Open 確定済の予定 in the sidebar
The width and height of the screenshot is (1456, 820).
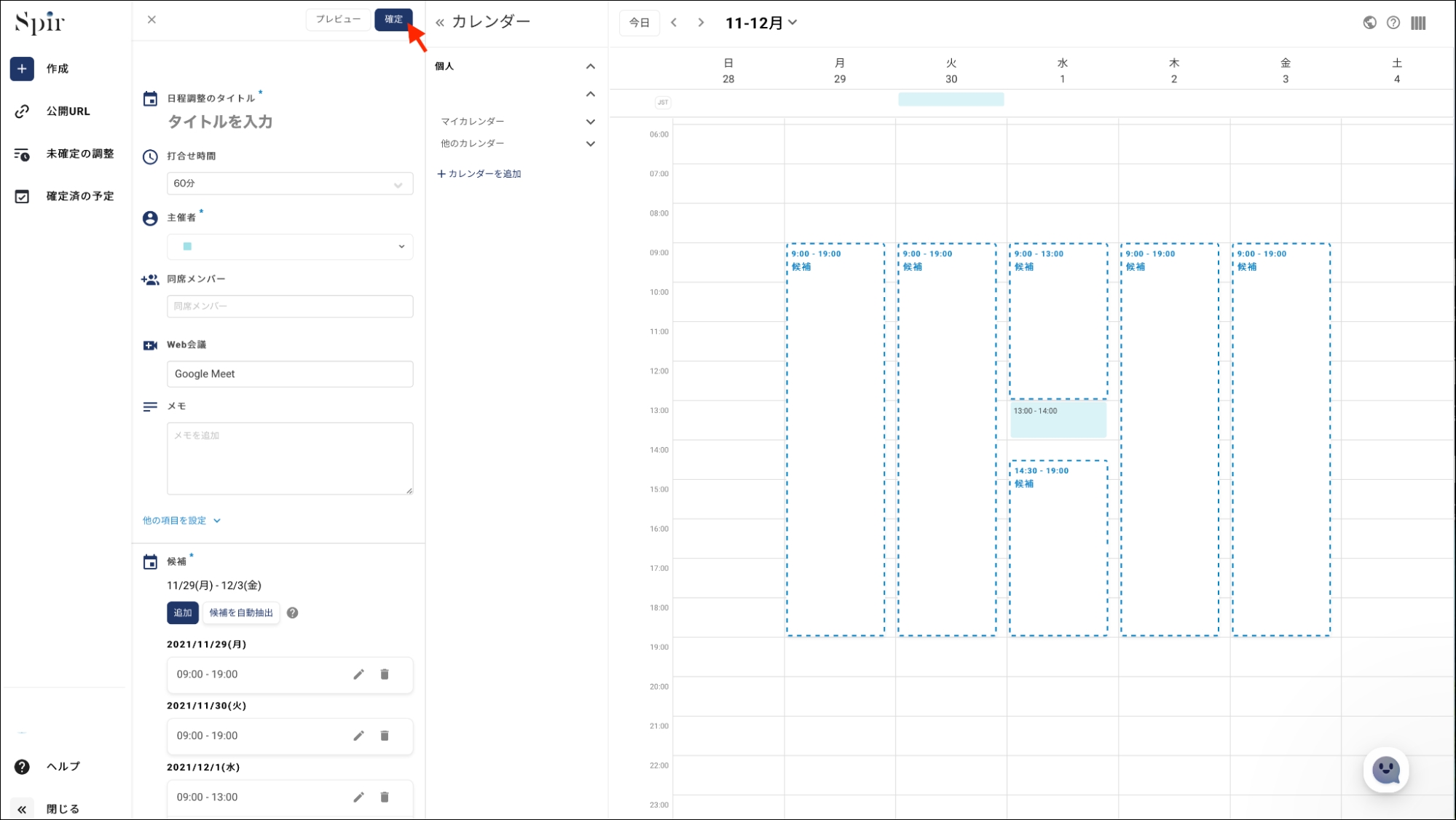(79, 196)
